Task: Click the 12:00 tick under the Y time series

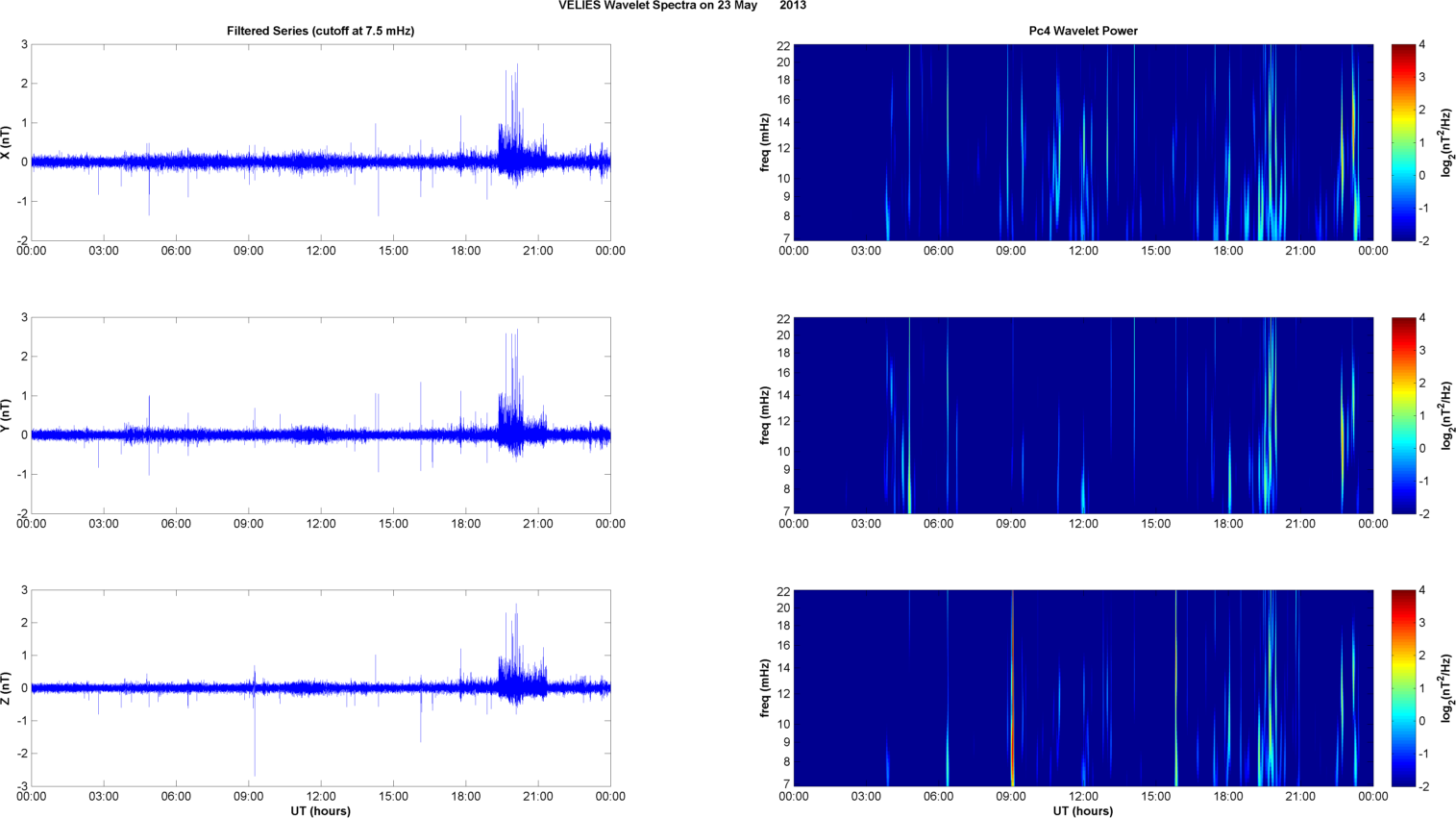Action: 321,524
